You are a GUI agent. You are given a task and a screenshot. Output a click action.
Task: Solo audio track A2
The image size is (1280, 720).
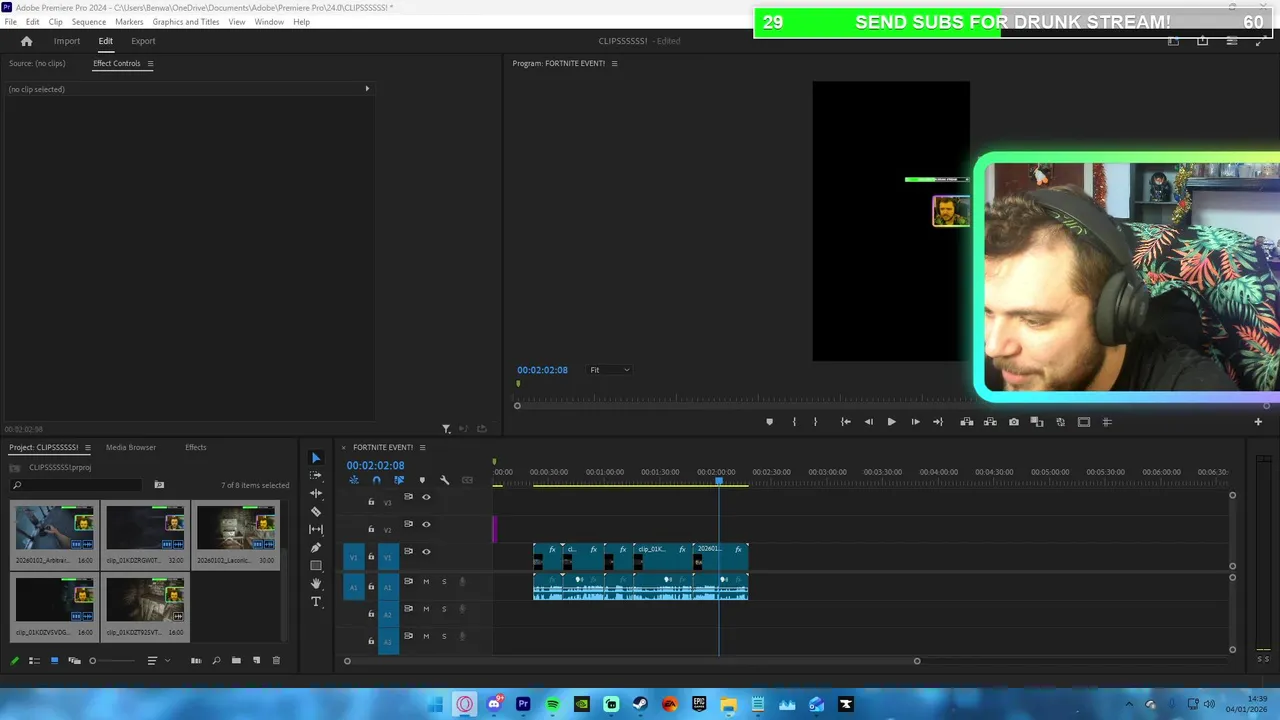[x=444, y=609]
